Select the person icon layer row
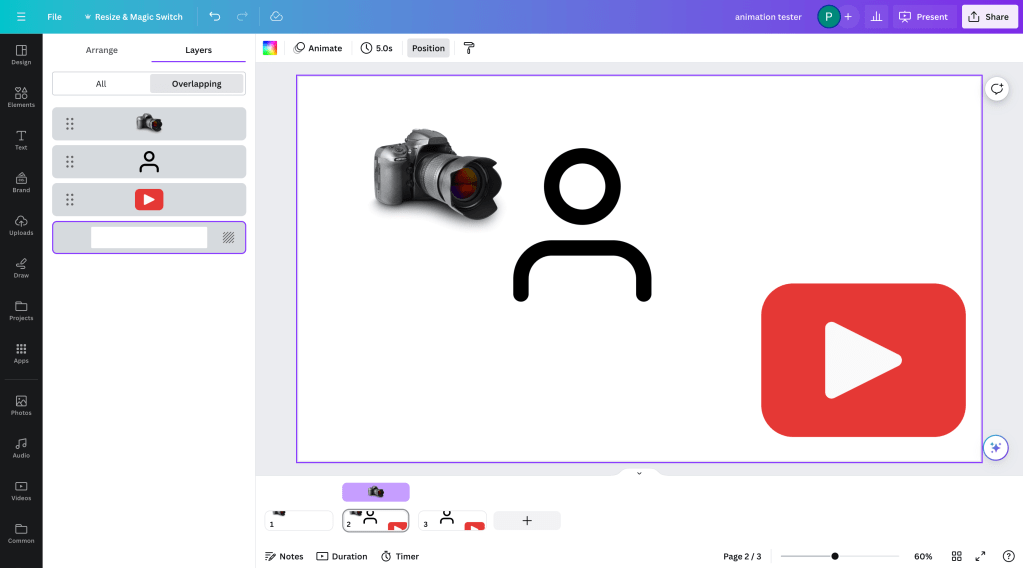 [x=149, y=162]
